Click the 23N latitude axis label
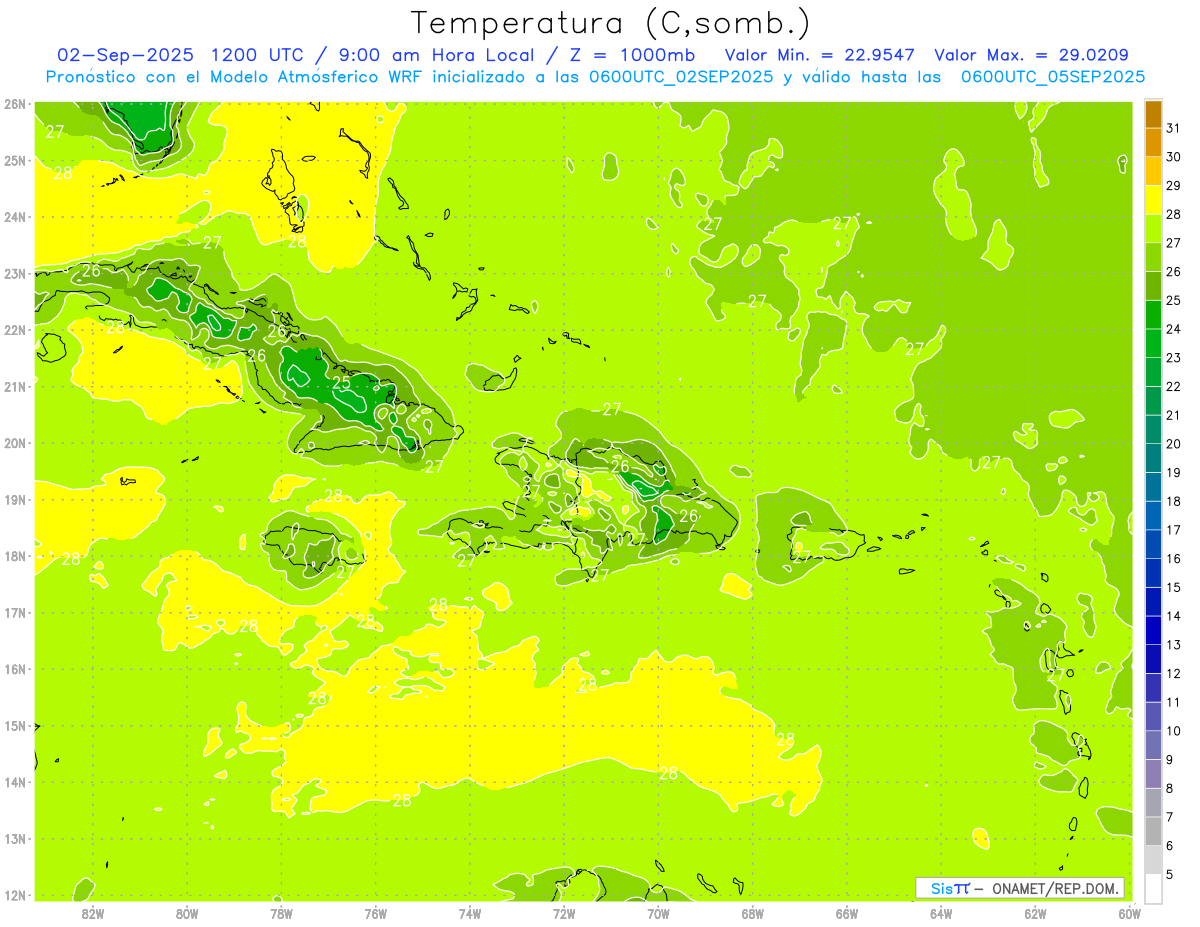This screenshot has height=927, width=1200. (x=15, y=273)
